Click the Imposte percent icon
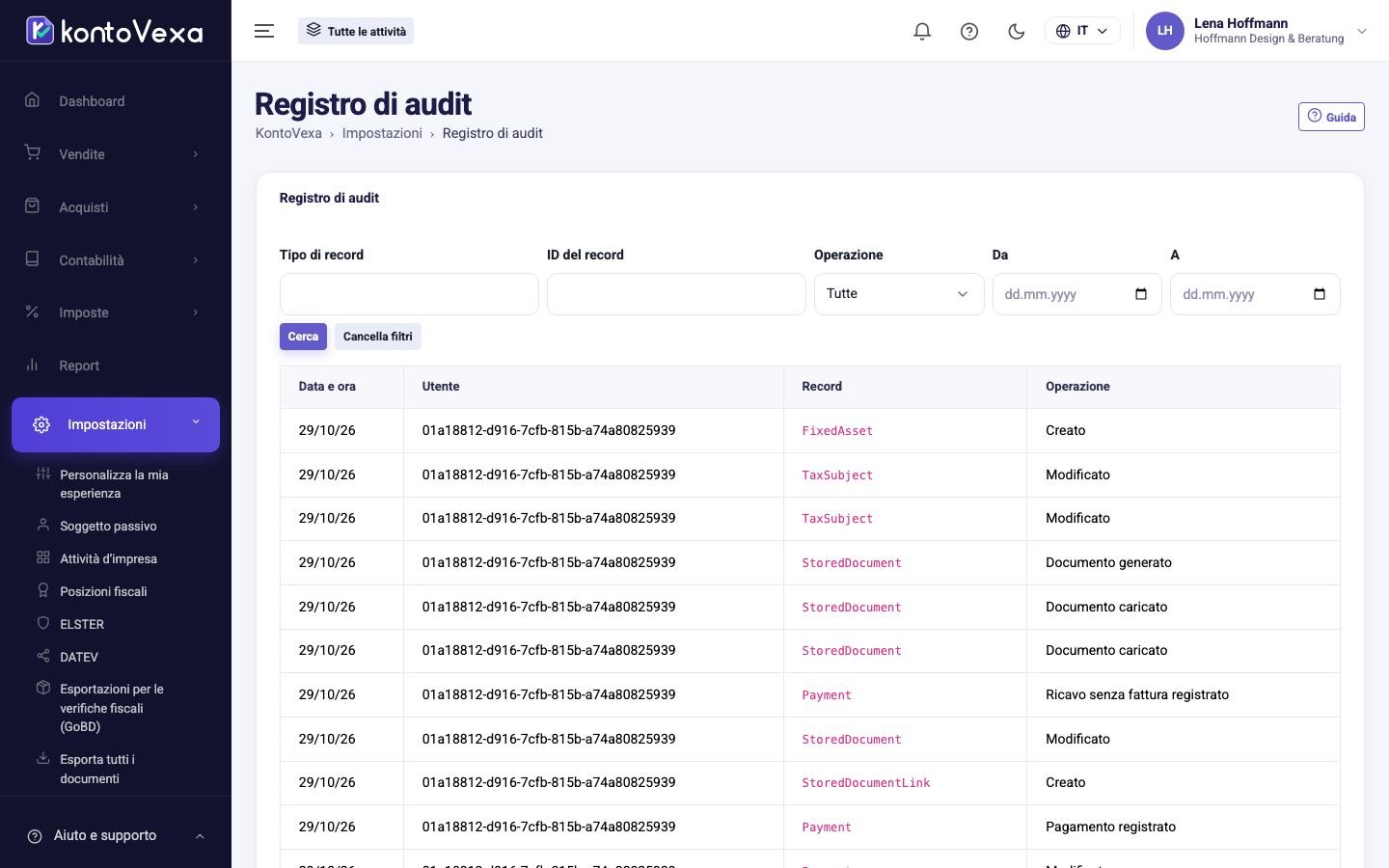The image size is (1389, 868). (32, 312)
